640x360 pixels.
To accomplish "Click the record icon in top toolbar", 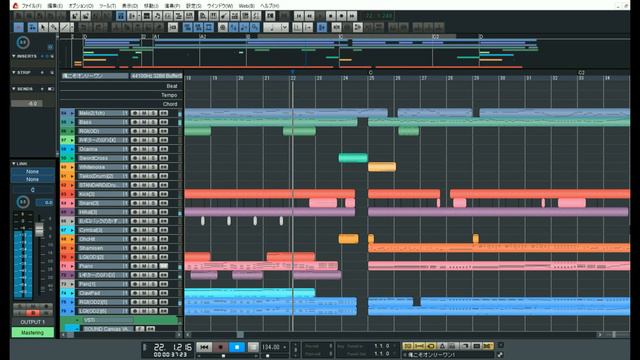I will point(341,16).
